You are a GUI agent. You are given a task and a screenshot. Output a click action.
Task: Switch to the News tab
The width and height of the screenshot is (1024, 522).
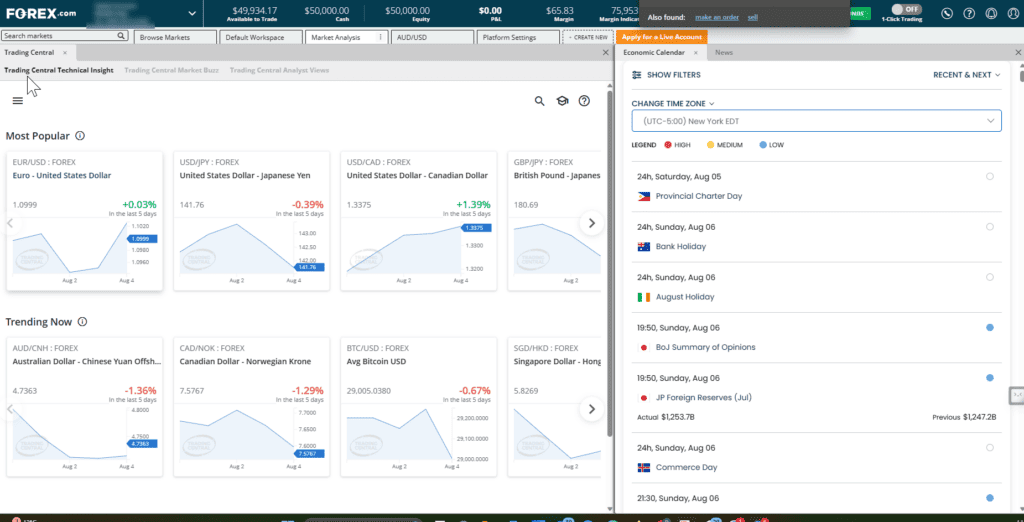pos(724,52)
